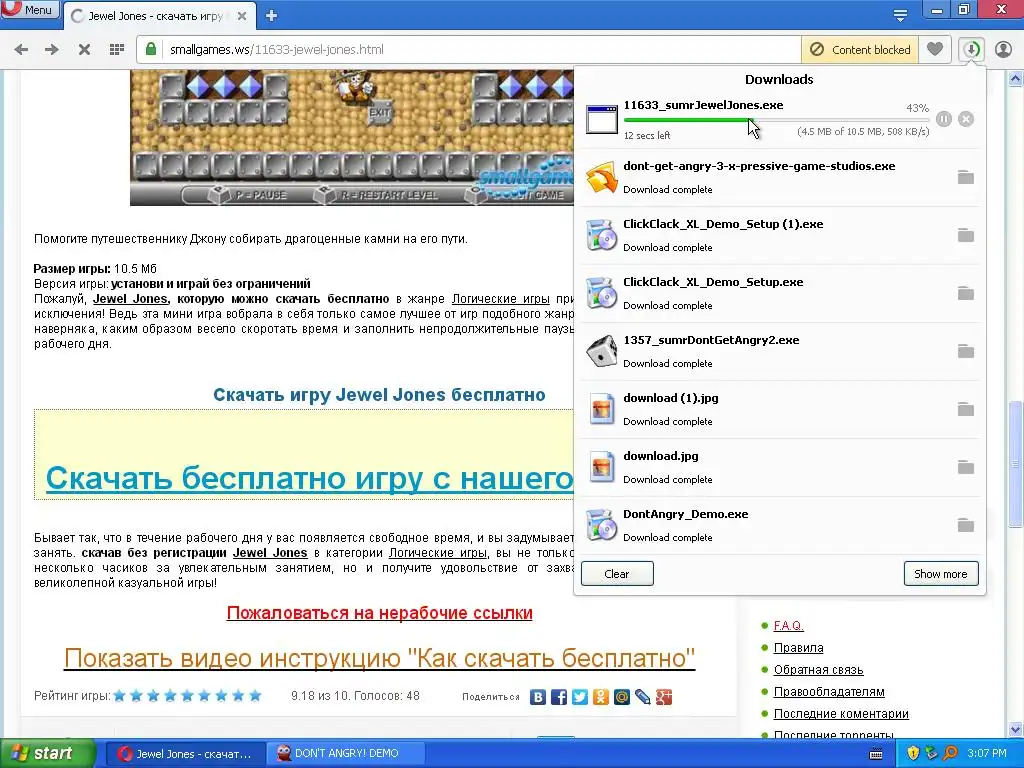Image resolution: width=1024 pixels, height=768 pixels.
Task: Rate the game with the last star
Action: [255, 696]
